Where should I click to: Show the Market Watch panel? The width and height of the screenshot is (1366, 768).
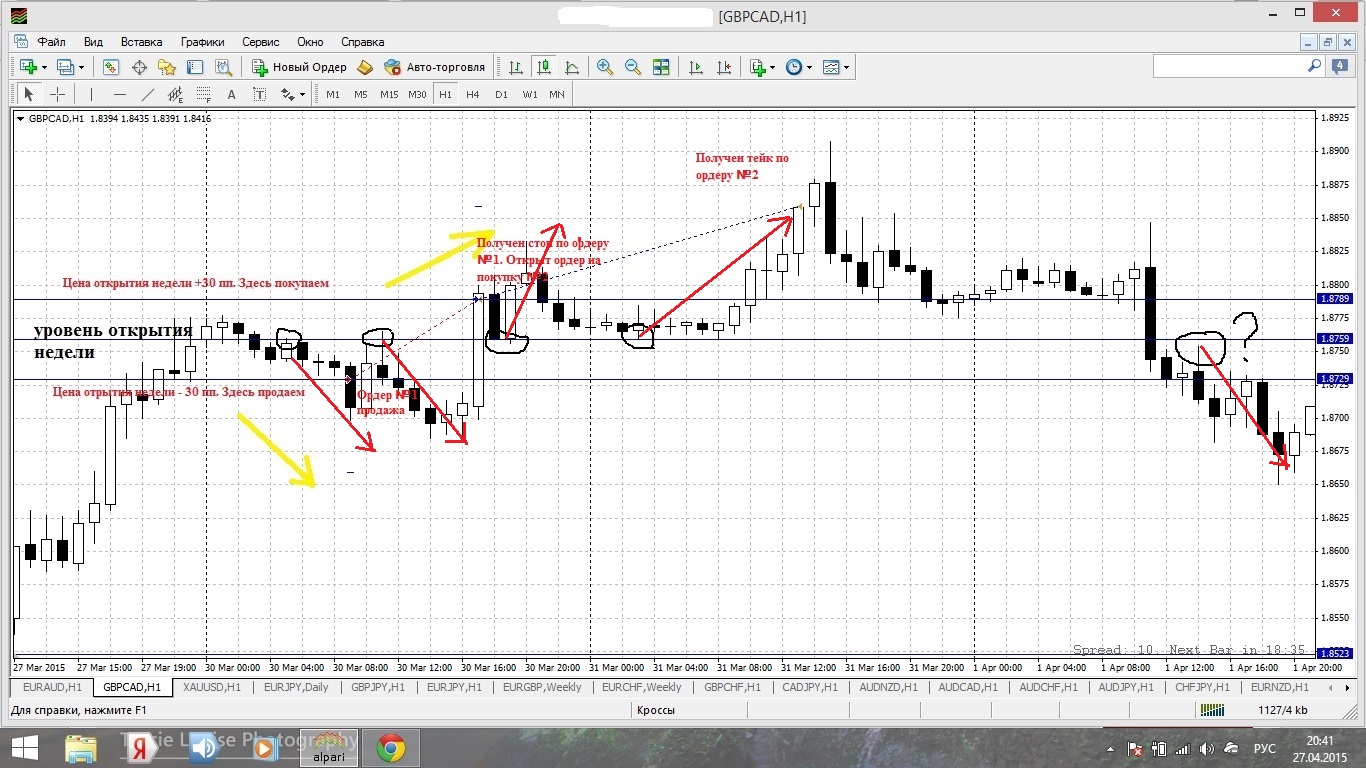(110, 67)
